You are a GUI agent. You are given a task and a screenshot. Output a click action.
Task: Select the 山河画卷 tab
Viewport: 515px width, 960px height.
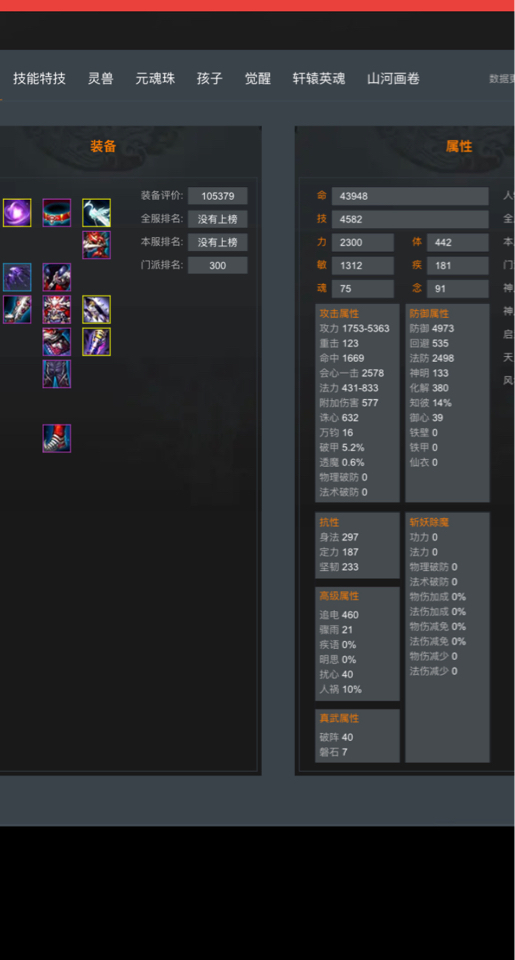click(x=393, y=78)
